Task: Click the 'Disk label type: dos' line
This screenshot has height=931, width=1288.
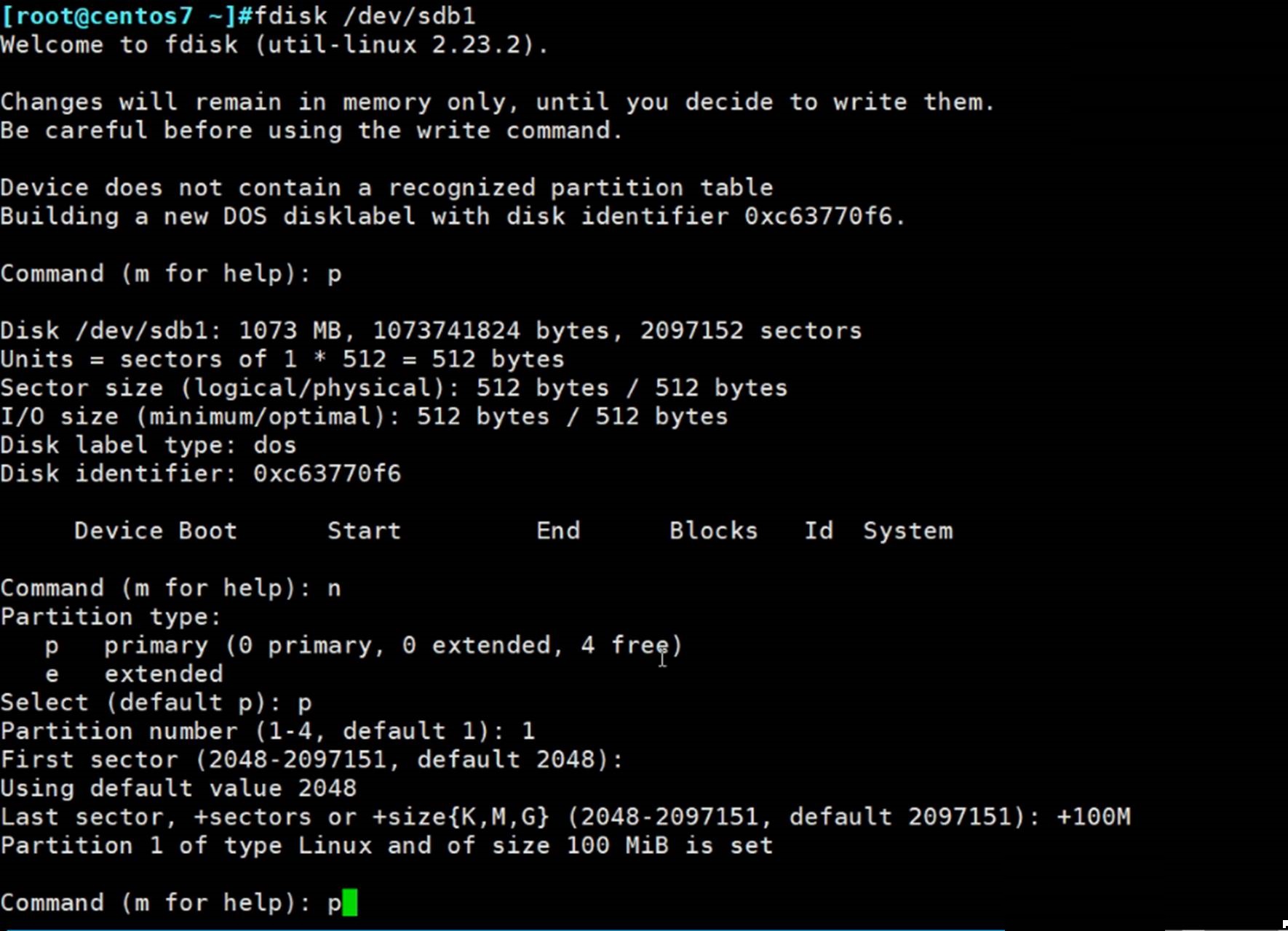Action: click(148, 445)
